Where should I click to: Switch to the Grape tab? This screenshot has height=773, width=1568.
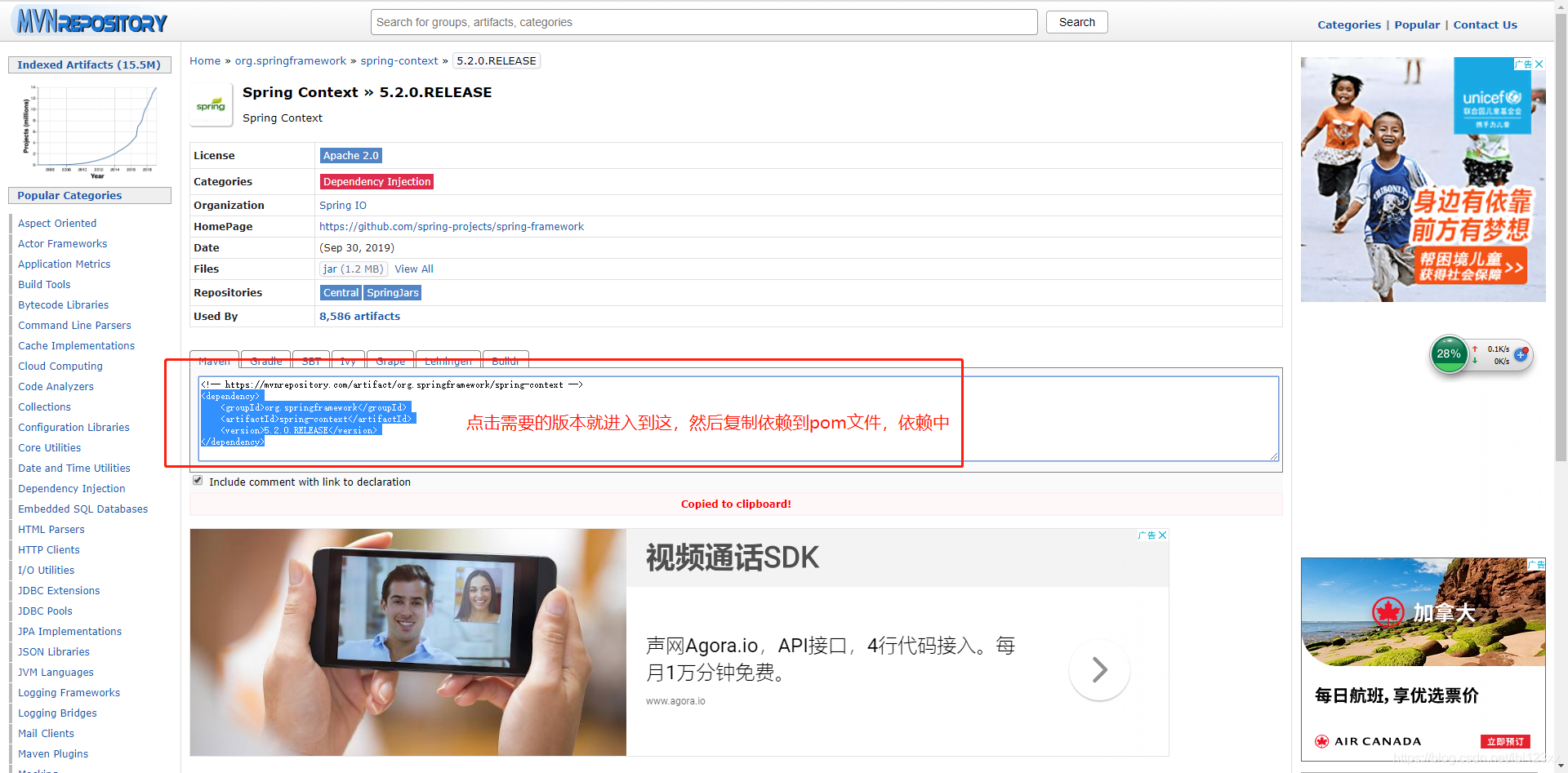[x=390, y=360]
